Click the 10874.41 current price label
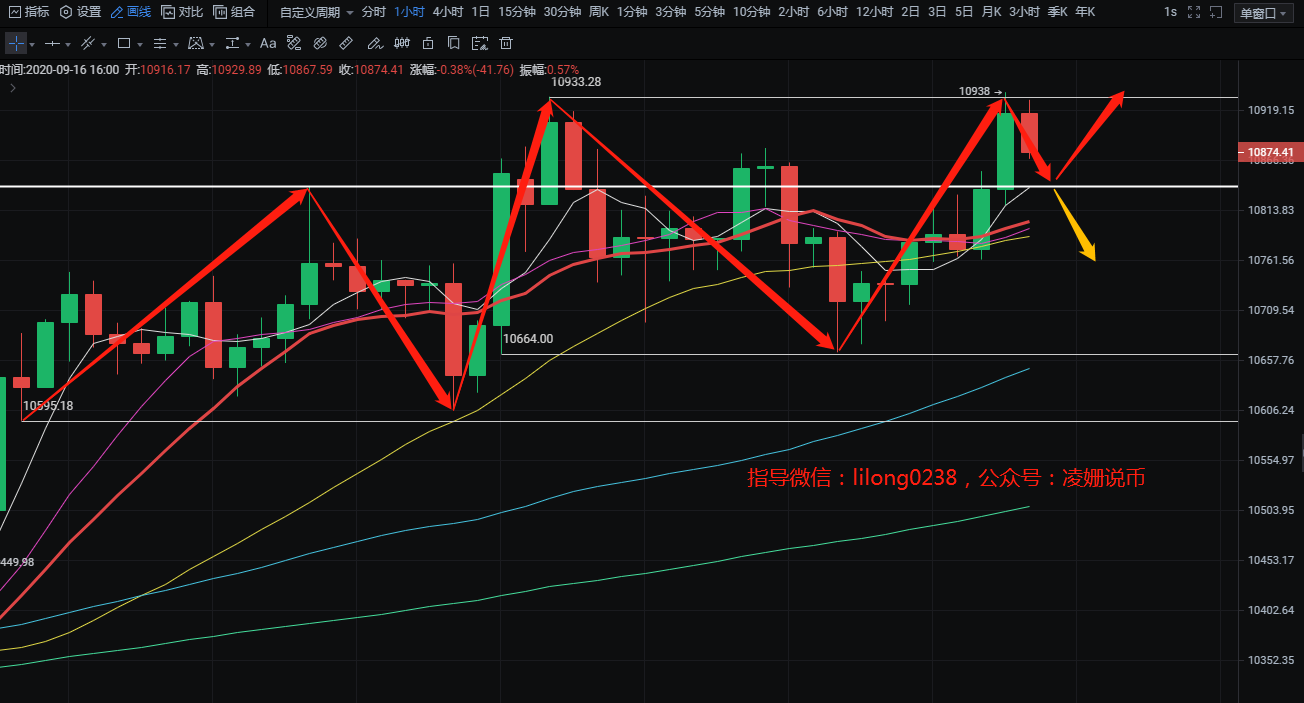 click(1270, 153)
